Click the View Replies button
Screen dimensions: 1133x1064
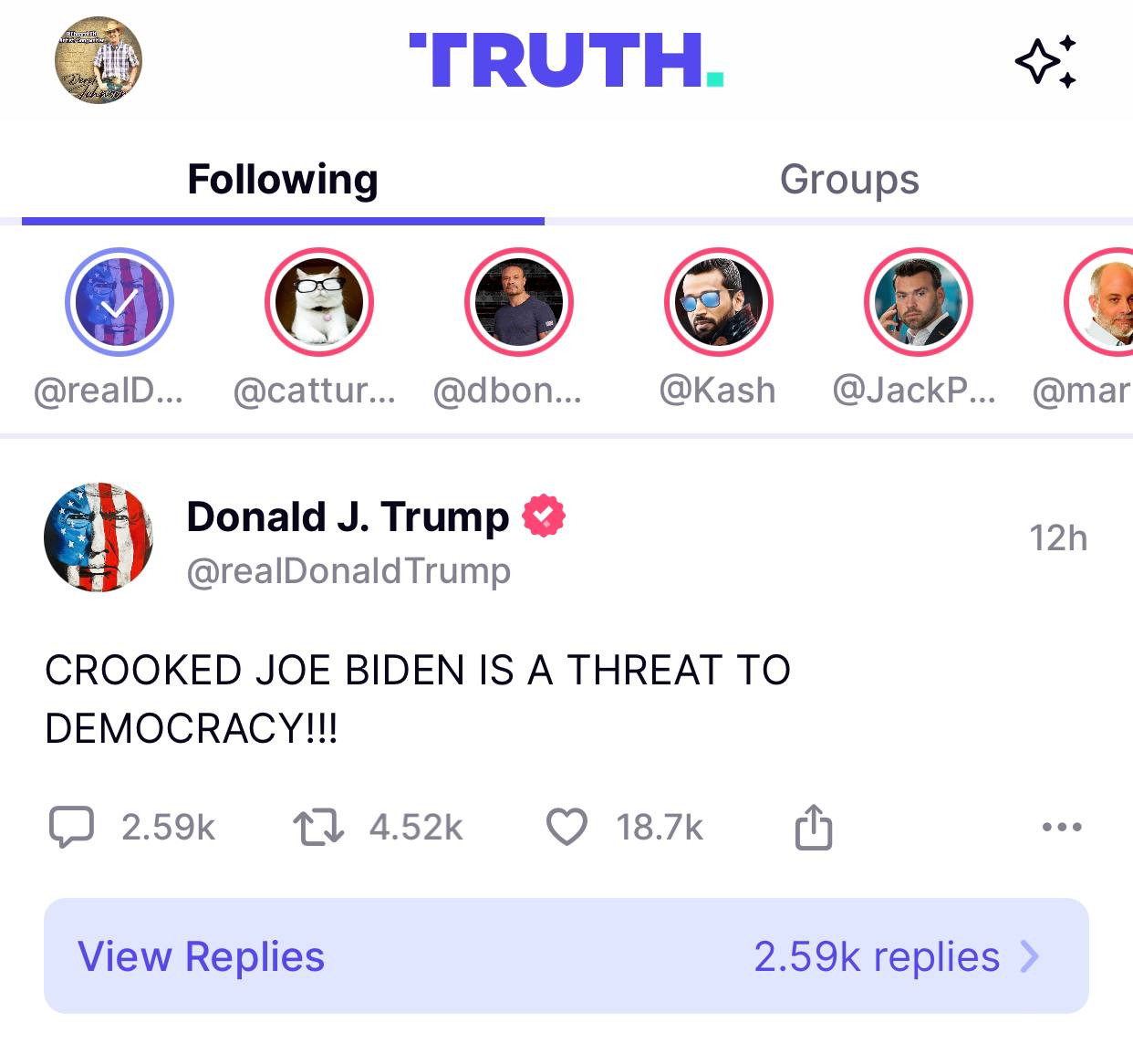point(566,955)
